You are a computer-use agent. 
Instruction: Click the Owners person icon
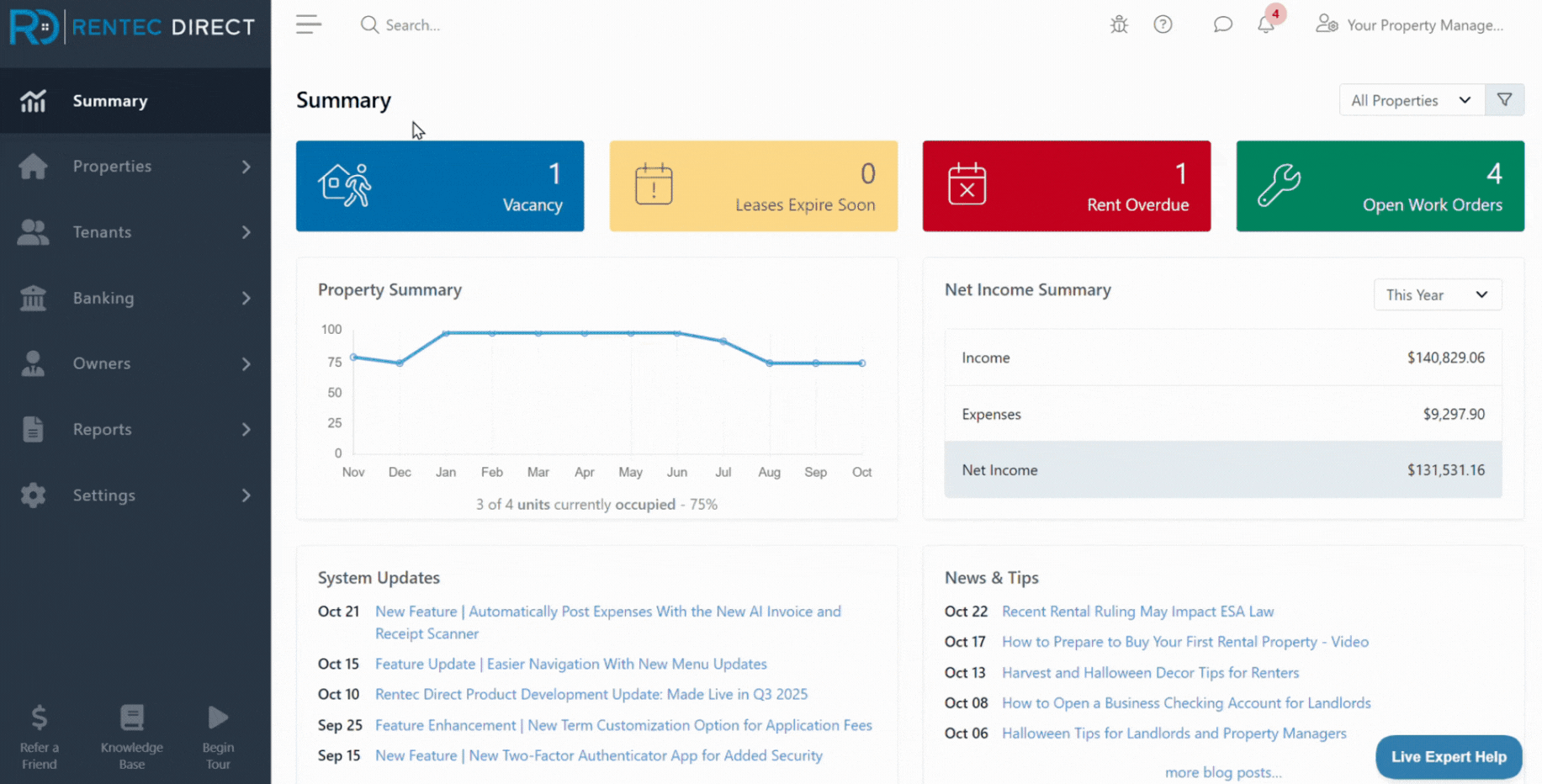[33, 363]
